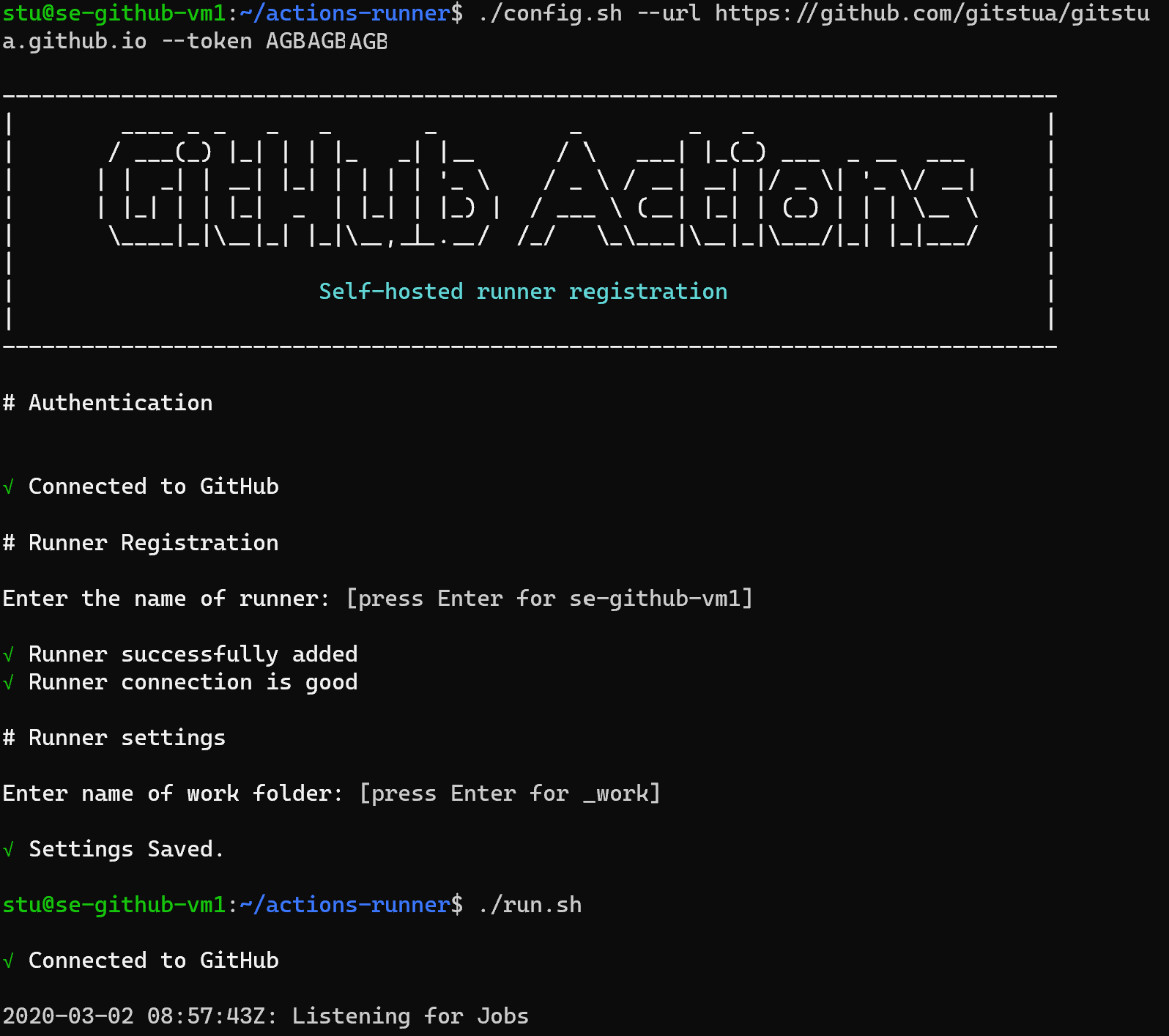This screenshot has width=1169, height=1036.
Task: Click the './run.sh' command text
Action: [530, 905]
